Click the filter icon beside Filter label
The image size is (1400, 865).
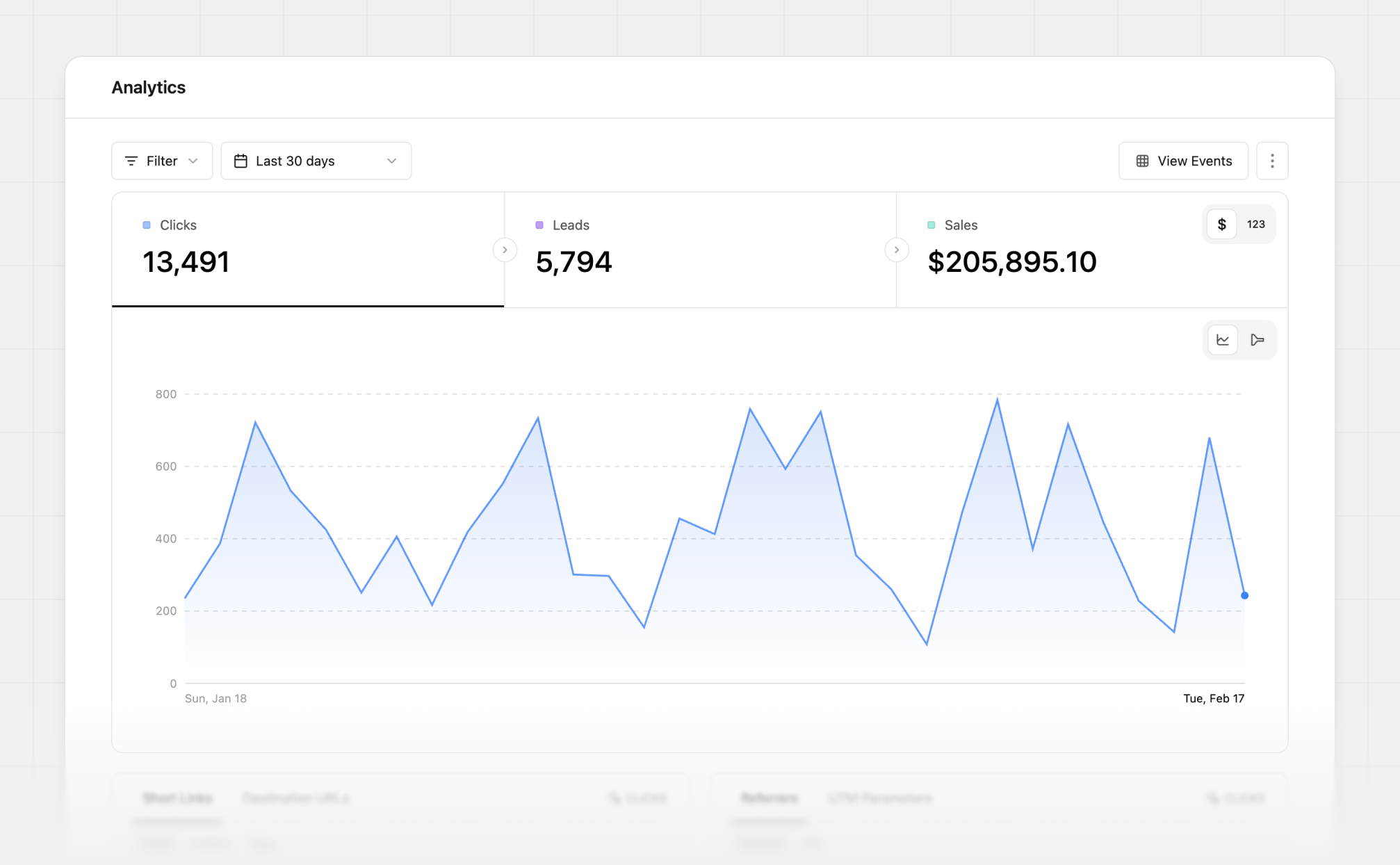(x=131, y=161)
